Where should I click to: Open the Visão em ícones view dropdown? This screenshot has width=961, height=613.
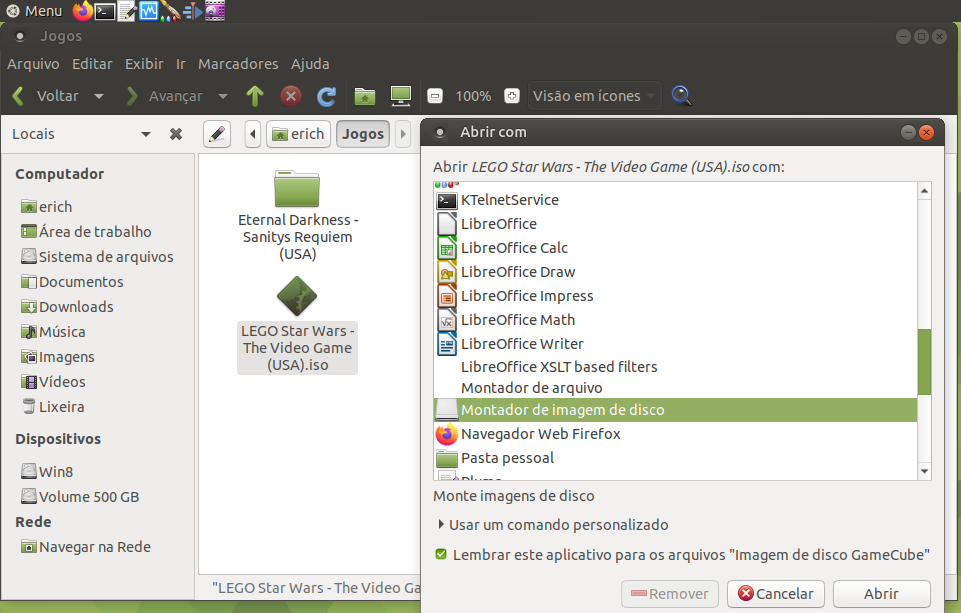594,96
